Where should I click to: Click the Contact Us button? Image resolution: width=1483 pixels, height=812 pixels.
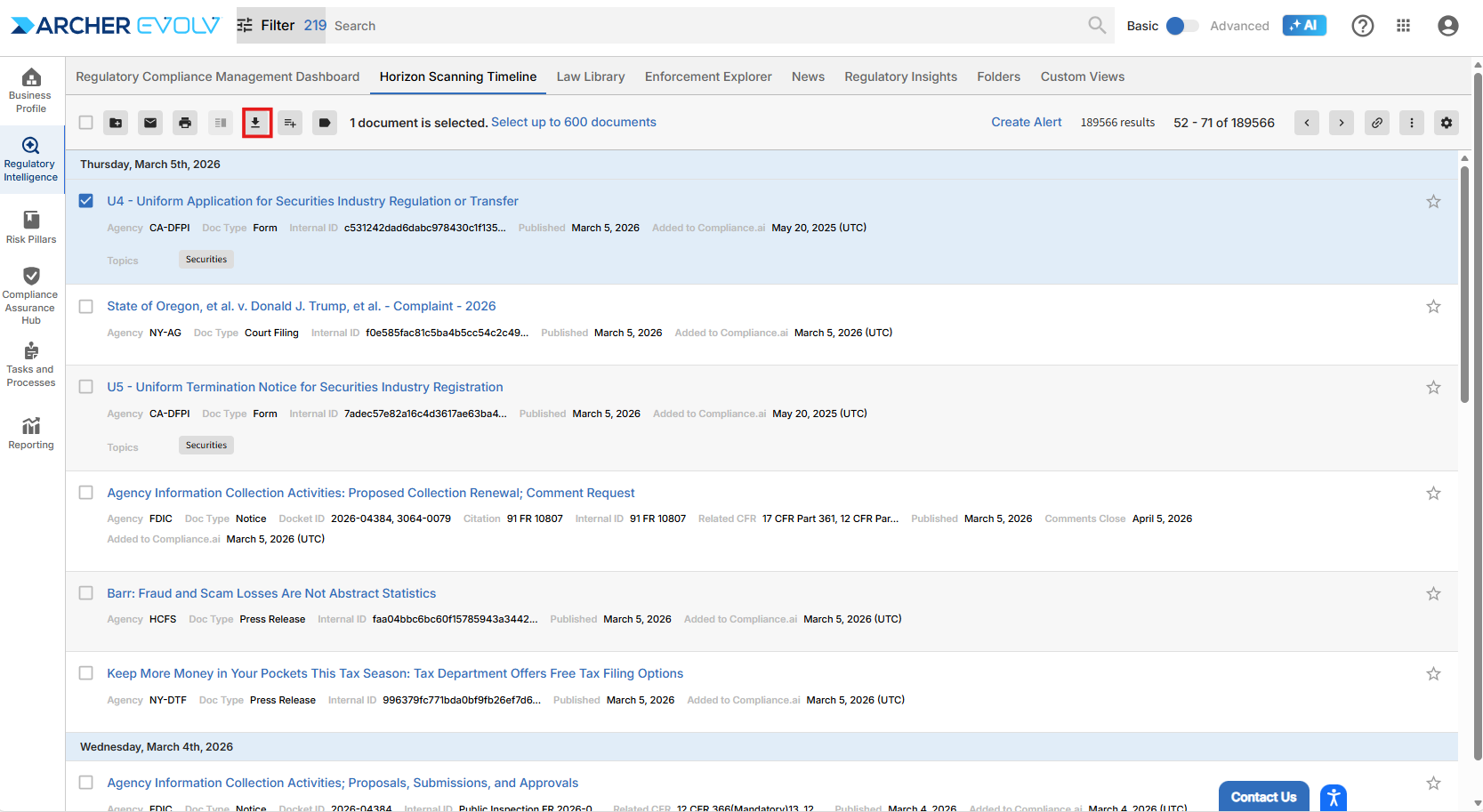click(x=1262, y=797)
